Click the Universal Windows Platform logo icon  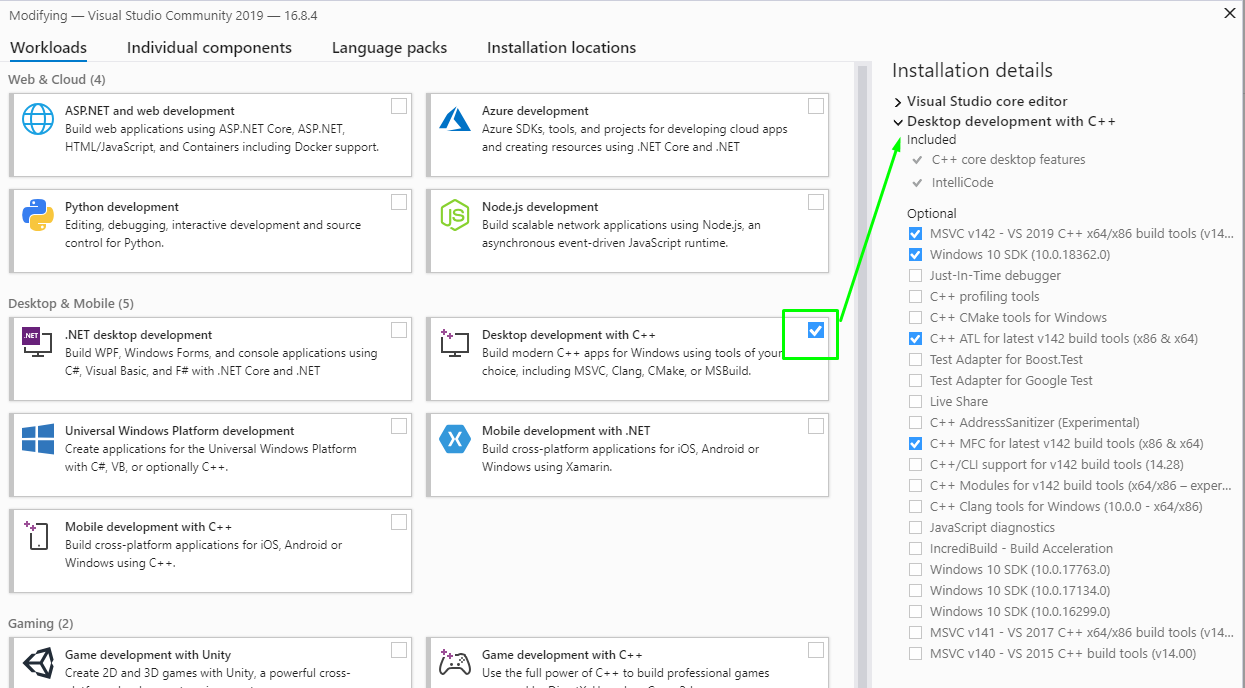(38, 439)
